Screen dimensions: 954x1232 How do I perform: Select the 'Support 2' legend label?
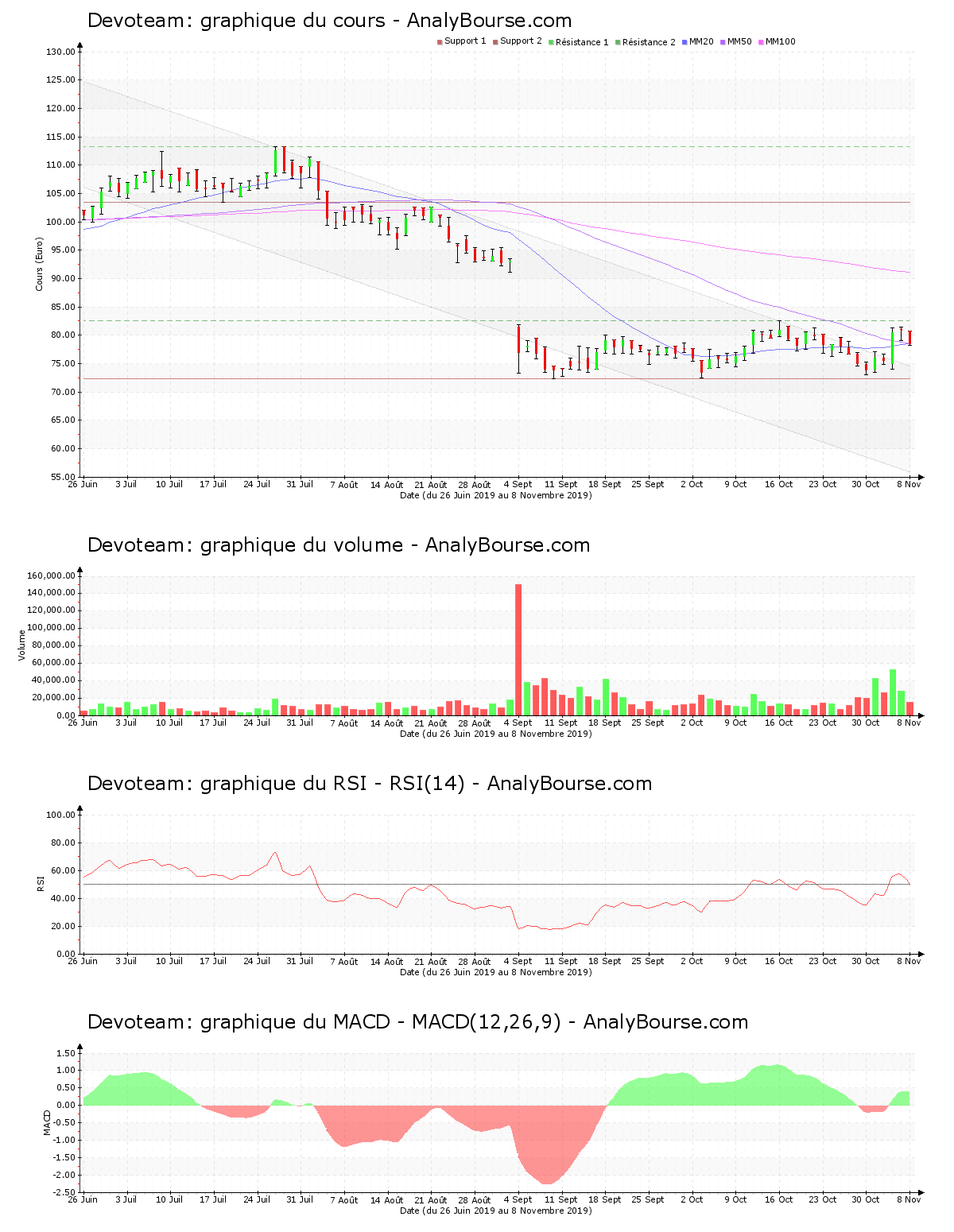point(521,41)
